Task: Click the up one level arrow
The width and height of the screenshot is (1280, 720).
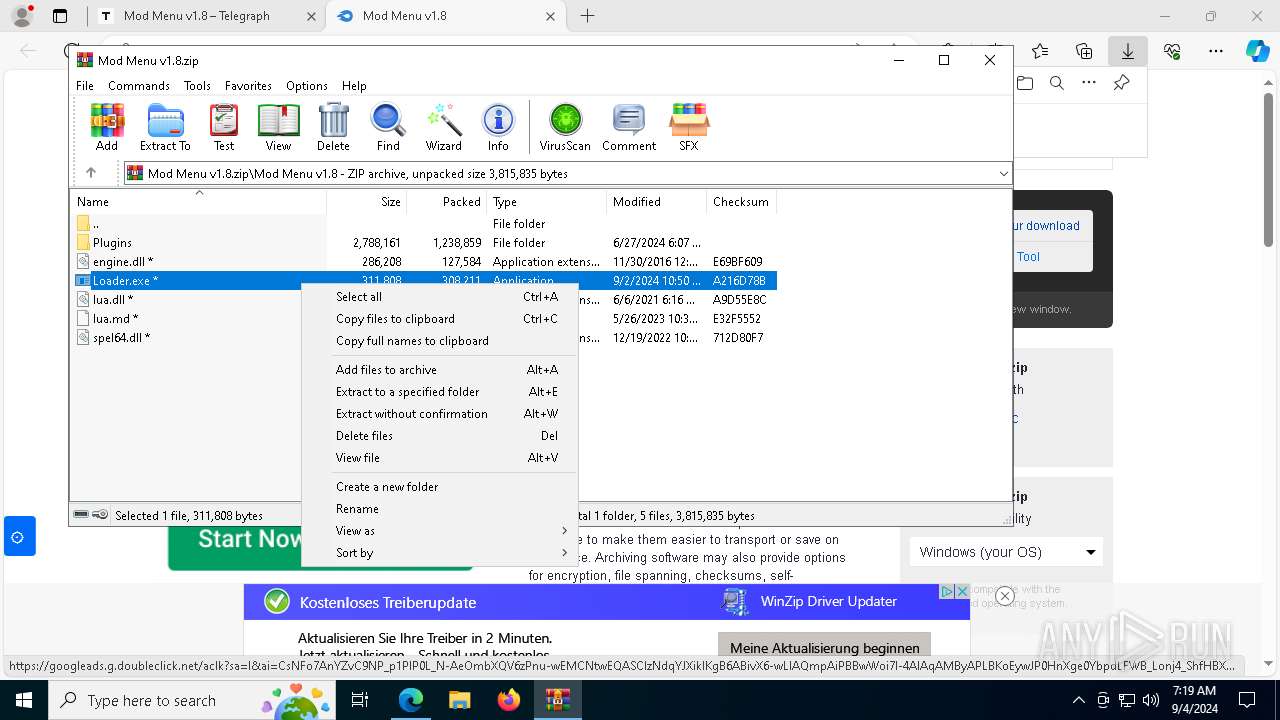Action: [91, 173]
